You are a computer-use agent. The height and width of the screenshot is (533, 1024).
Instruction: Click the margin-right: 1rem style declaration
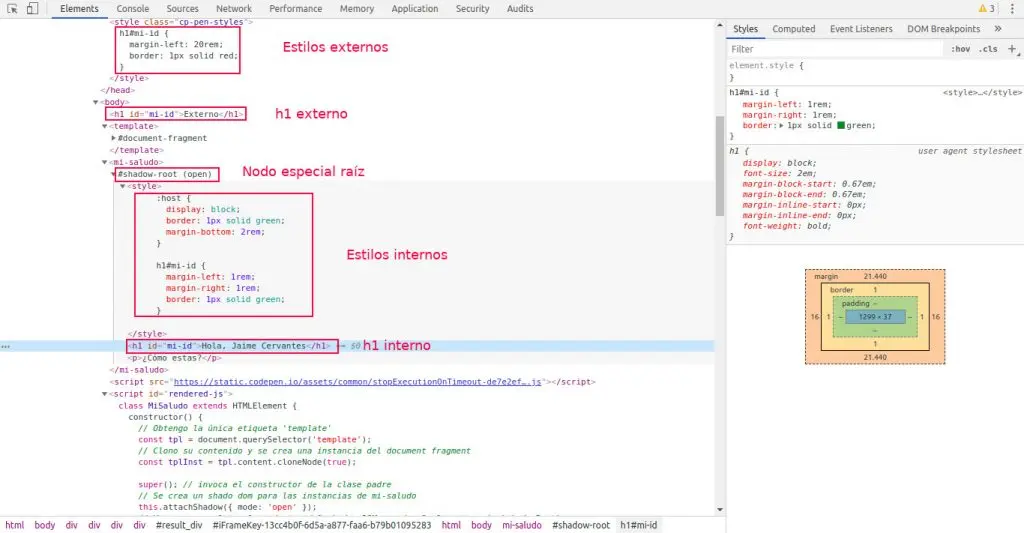[790, 115]
